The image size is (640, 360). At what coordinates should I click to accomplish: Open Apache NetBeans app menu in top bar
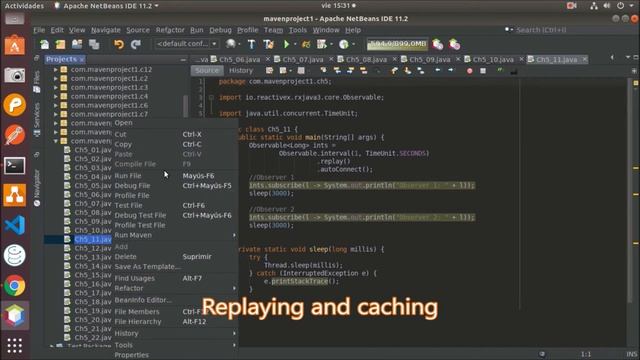coord(107,6)
